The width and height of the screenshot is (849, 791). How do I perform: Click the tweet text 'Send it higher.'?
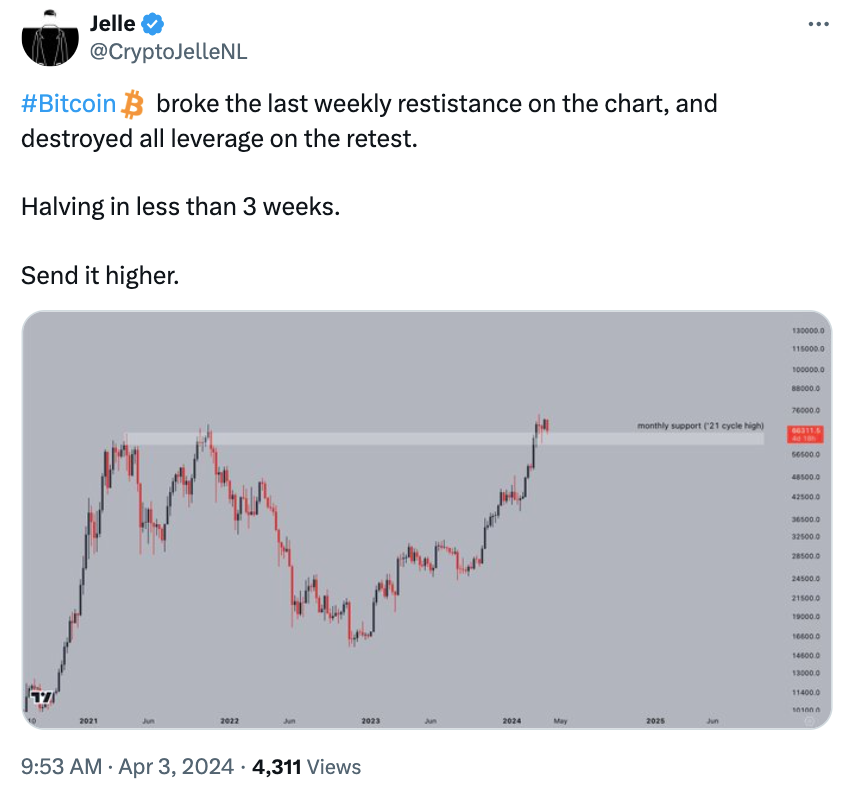point(100,276)
